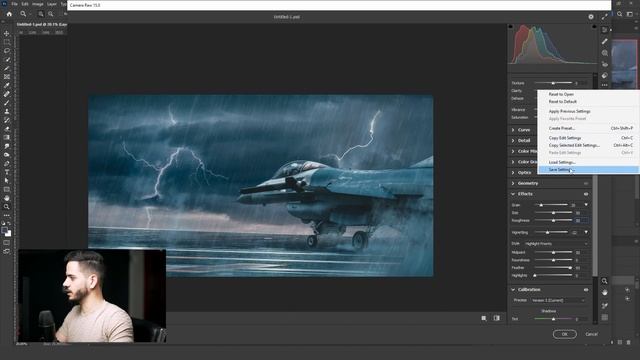Open the three-dots more settings icon
Screen dimensions: 640x360
coord(604,85)
